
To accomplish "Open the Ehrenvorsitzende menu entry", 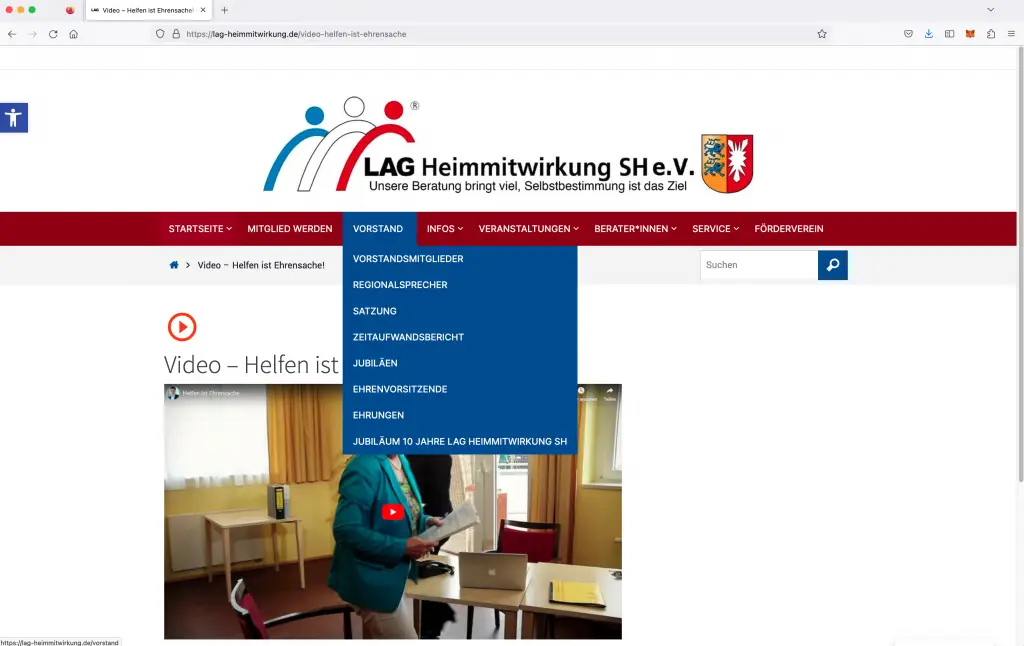I will coord(400,389).
